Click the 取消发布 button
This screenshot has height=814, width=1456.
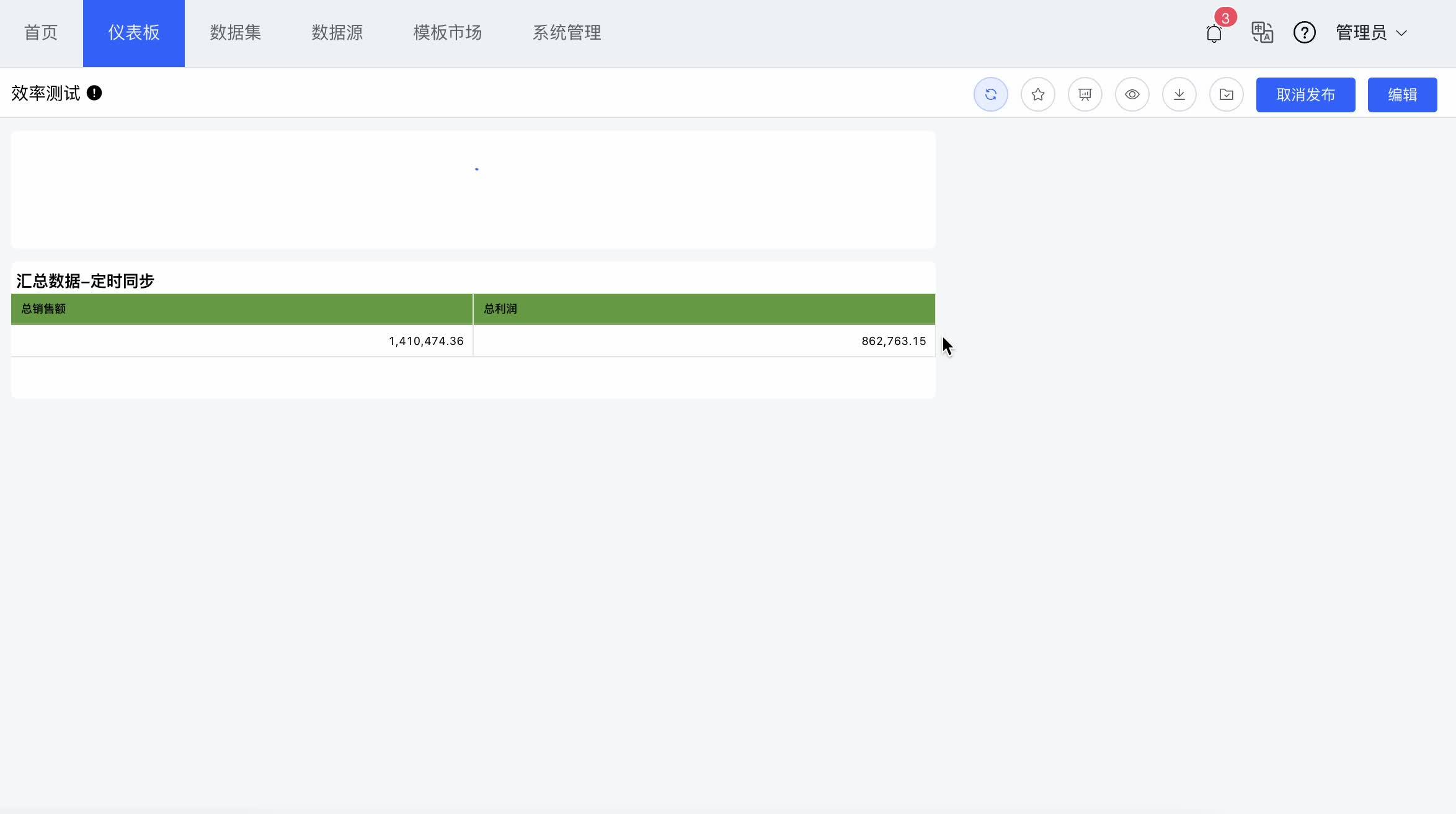click(1305, 94)
